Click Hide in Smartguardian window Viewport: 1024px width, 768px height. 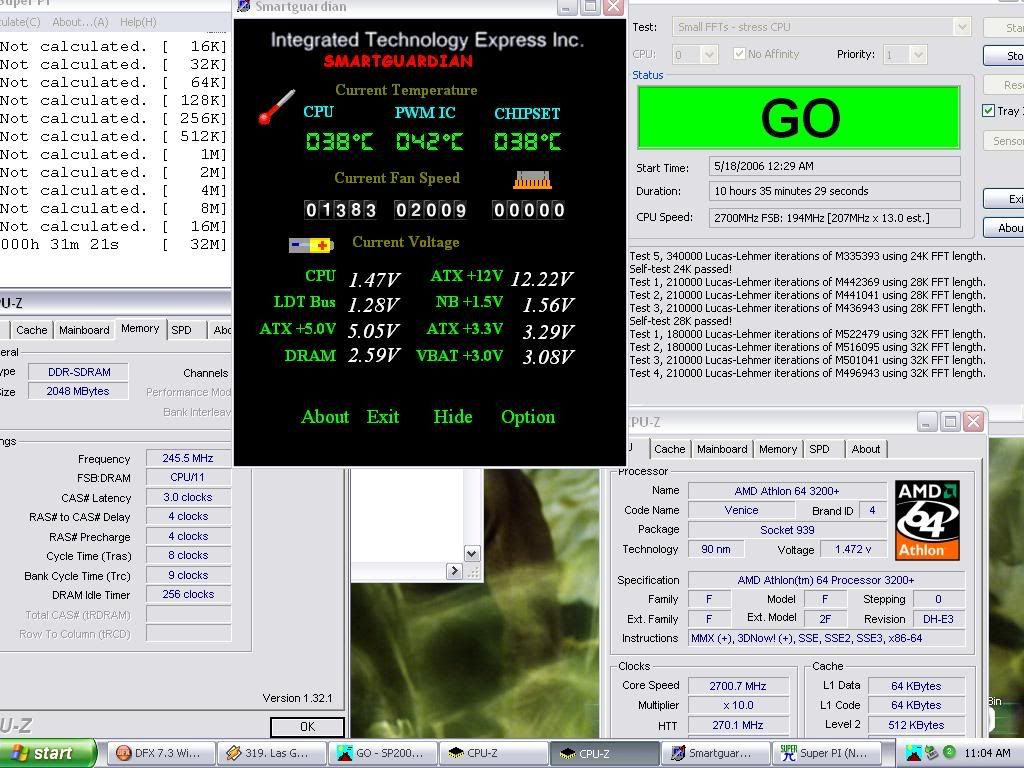point(452,417)
